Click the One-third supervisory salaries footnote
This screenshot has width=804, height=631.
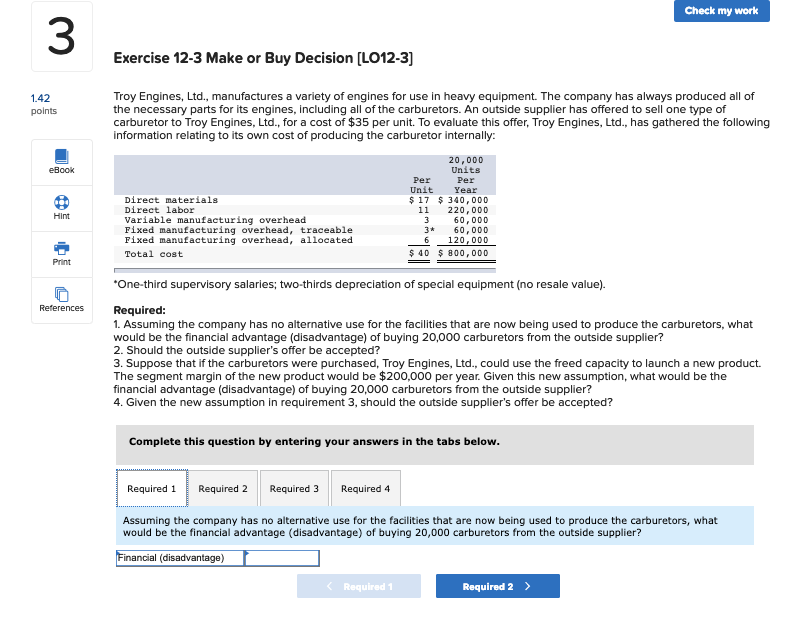pos(359,284)
